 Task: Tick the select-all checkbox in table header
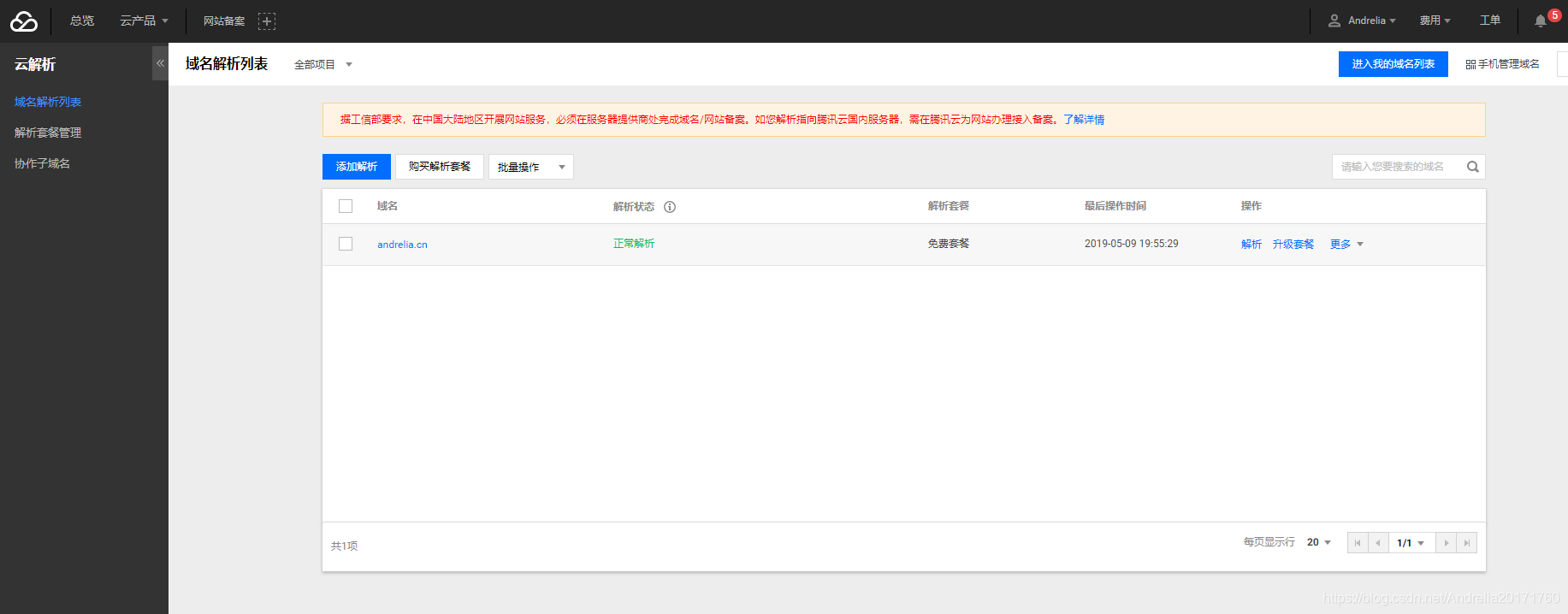pos(346,206)
